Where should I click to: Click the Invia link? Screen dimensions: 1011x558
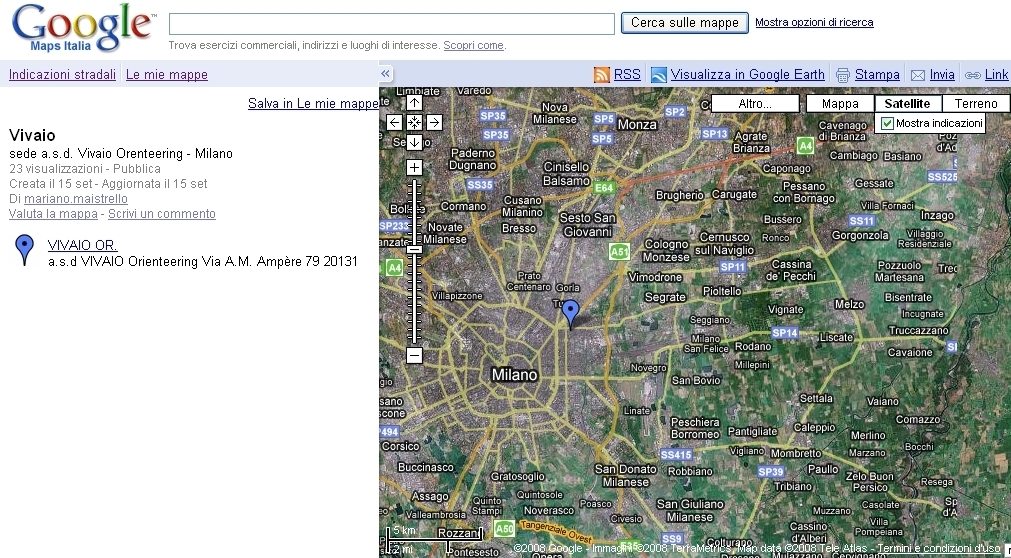[x=942, y=75]
